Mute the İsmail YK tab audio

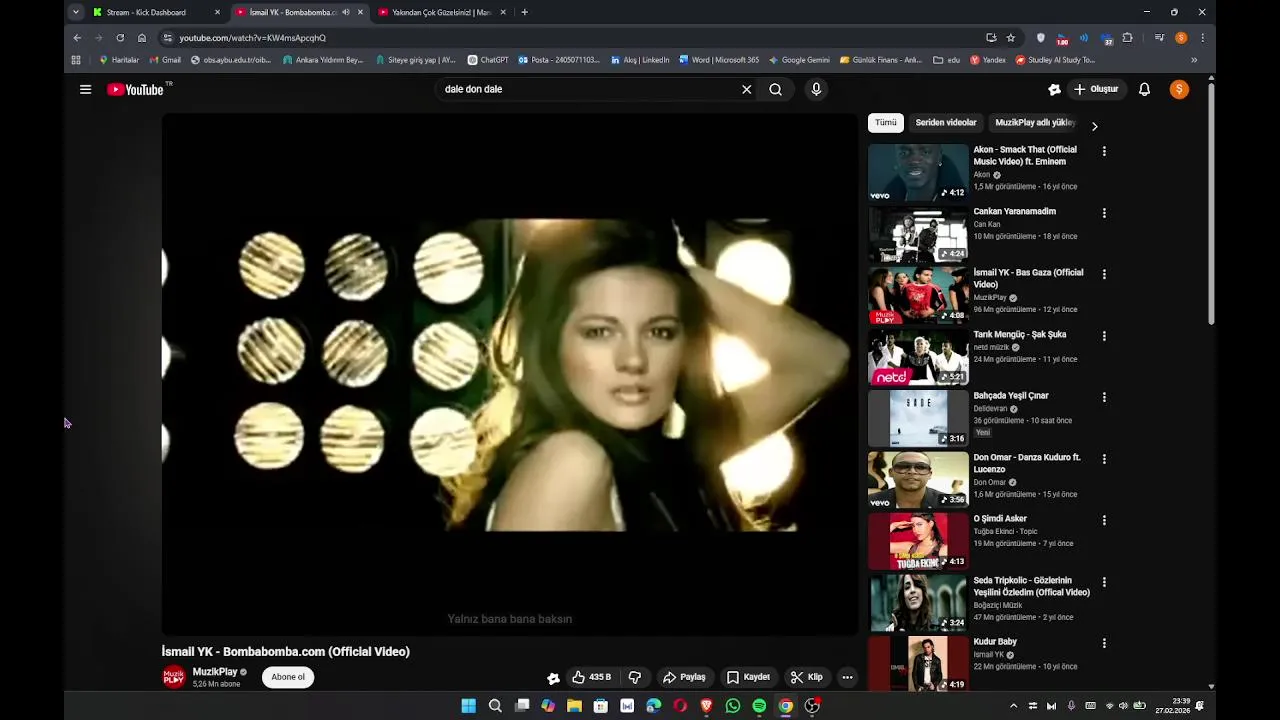click(x=346, y=12)
